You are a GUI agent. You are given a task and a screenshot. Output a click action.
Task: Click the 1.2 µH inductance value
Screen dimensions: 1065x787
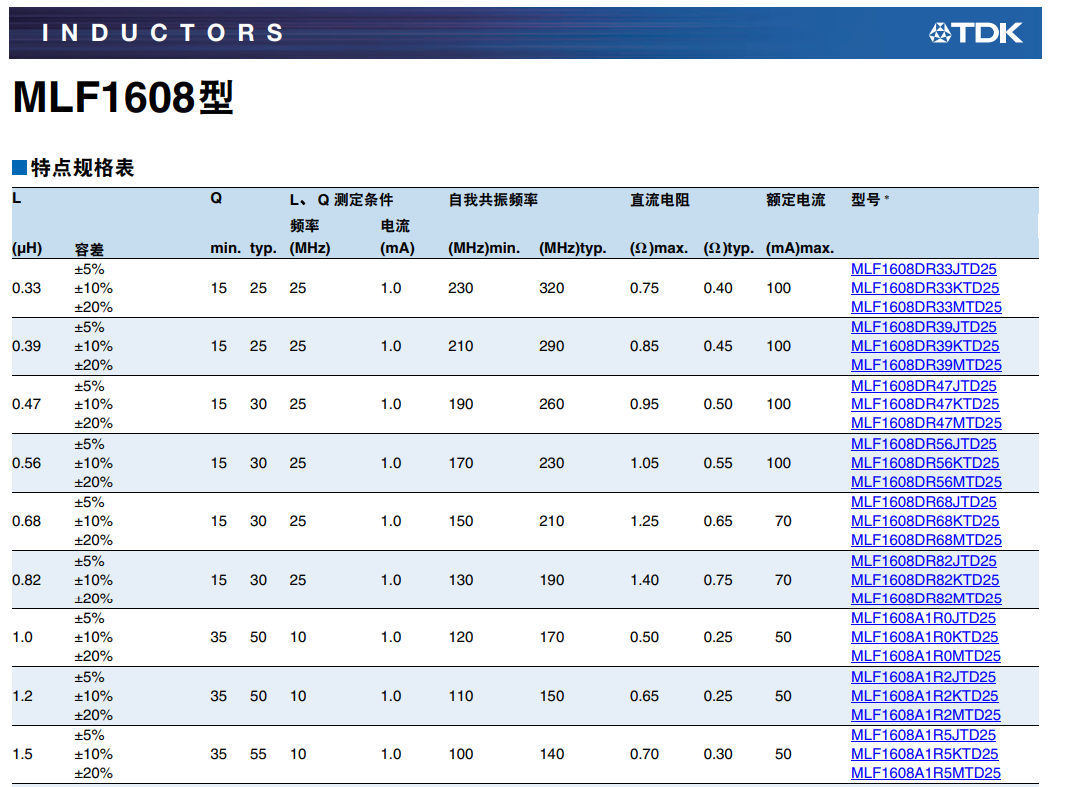[22, 696]
